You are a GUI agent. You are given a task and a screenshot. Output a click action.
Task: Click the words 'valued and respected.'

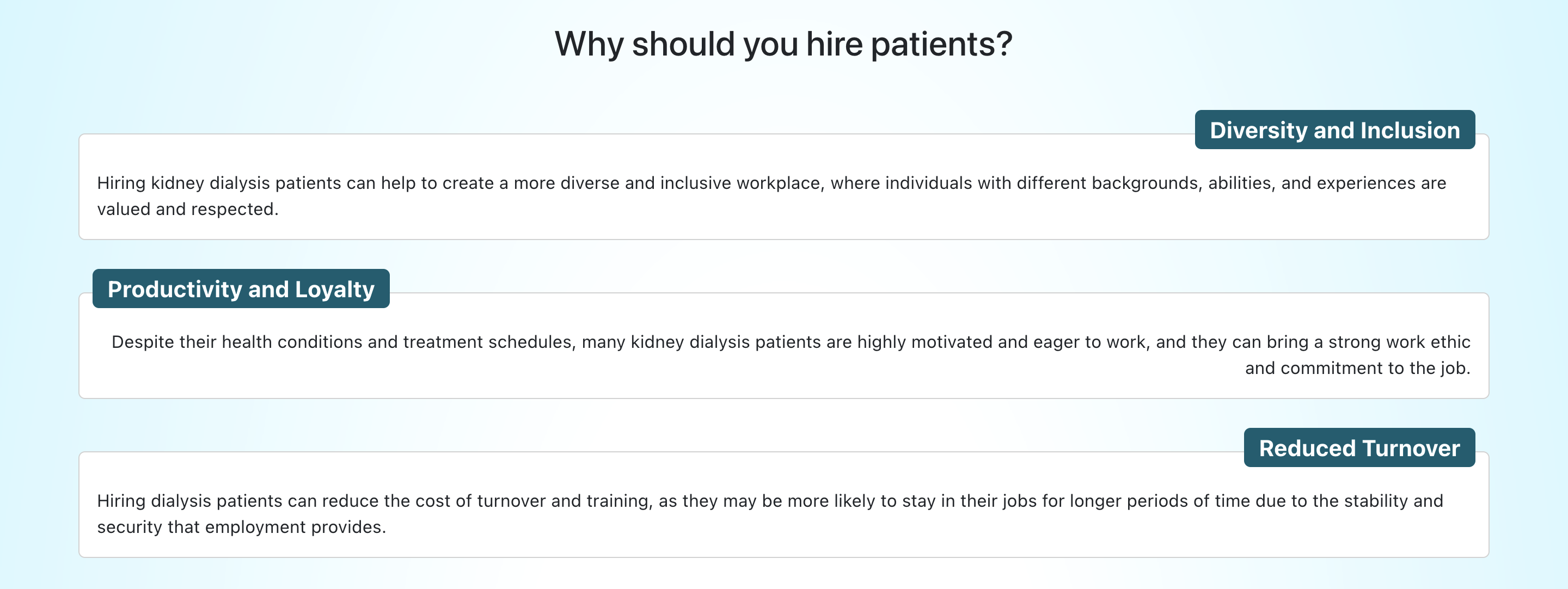(x=187, y=210)
